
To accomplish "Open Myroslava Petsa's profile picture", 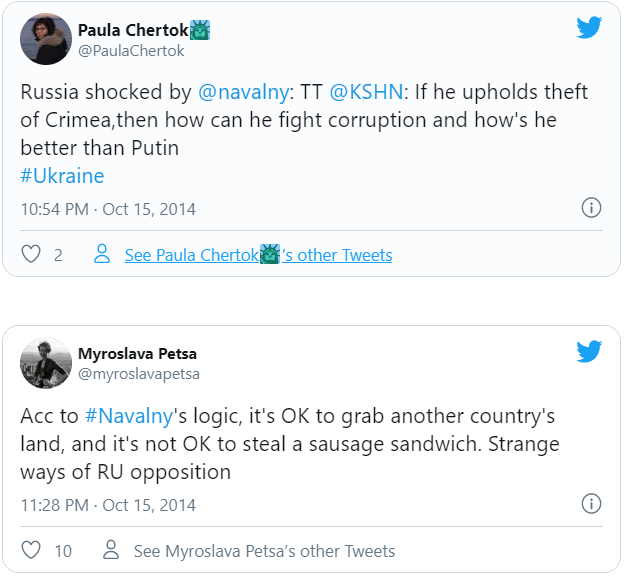I will [46, 362].
